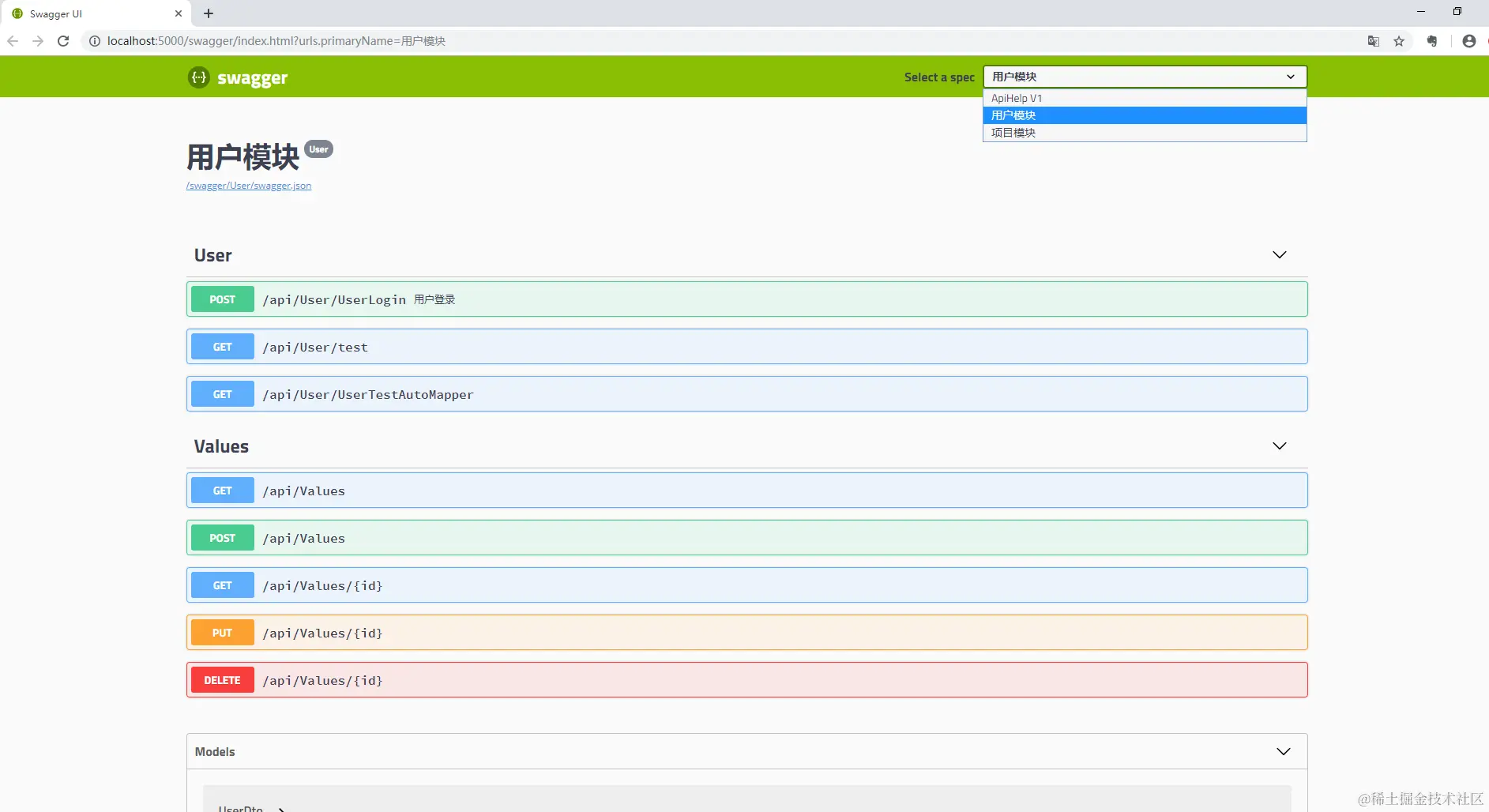
Task: Click the site info icon in address bar
Action: click(94, 41)
